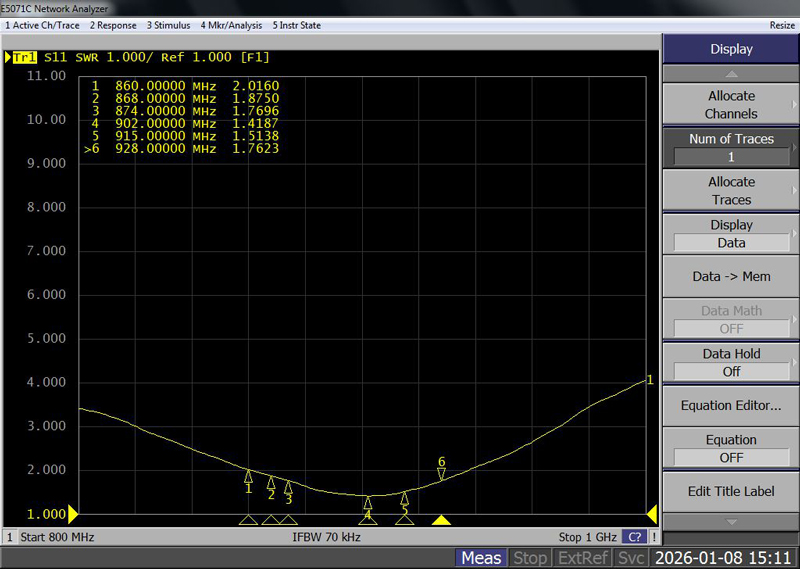
Task: Click active marker 6 above the trace
Action: coord(441,473)
